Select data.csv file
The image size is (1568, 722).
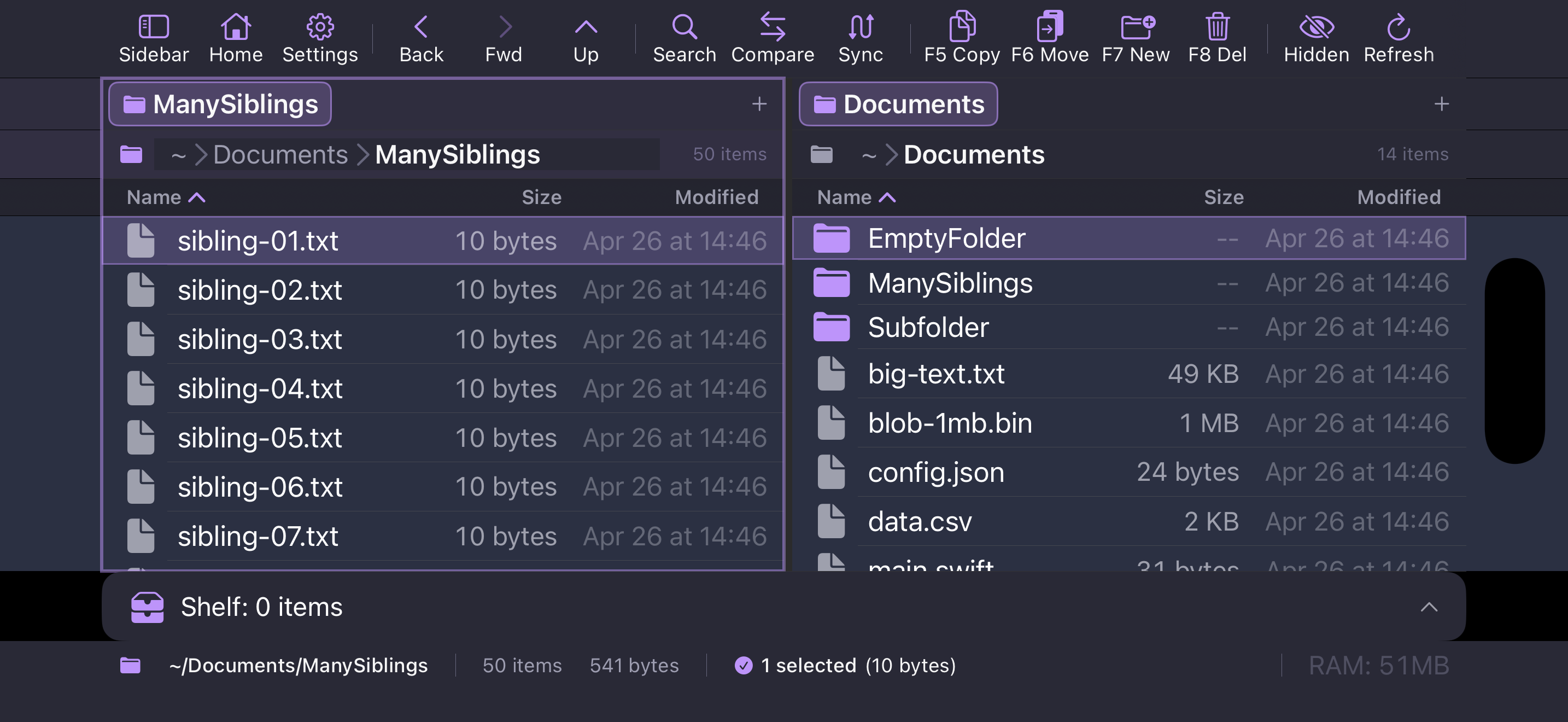pyautogui.click(x=1129, y=522)
